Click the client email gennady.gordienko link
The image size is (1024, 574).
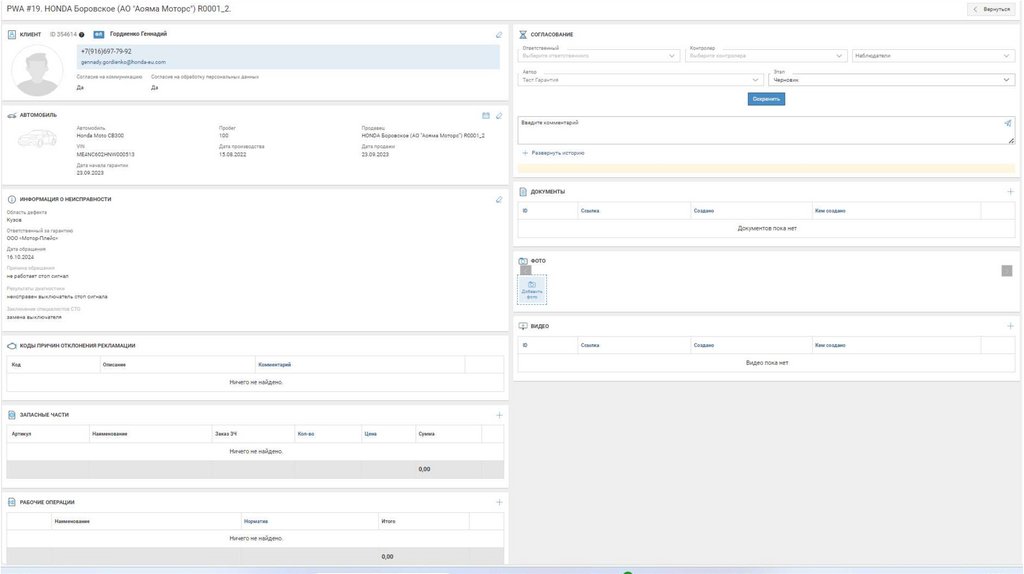click(123, 62)
